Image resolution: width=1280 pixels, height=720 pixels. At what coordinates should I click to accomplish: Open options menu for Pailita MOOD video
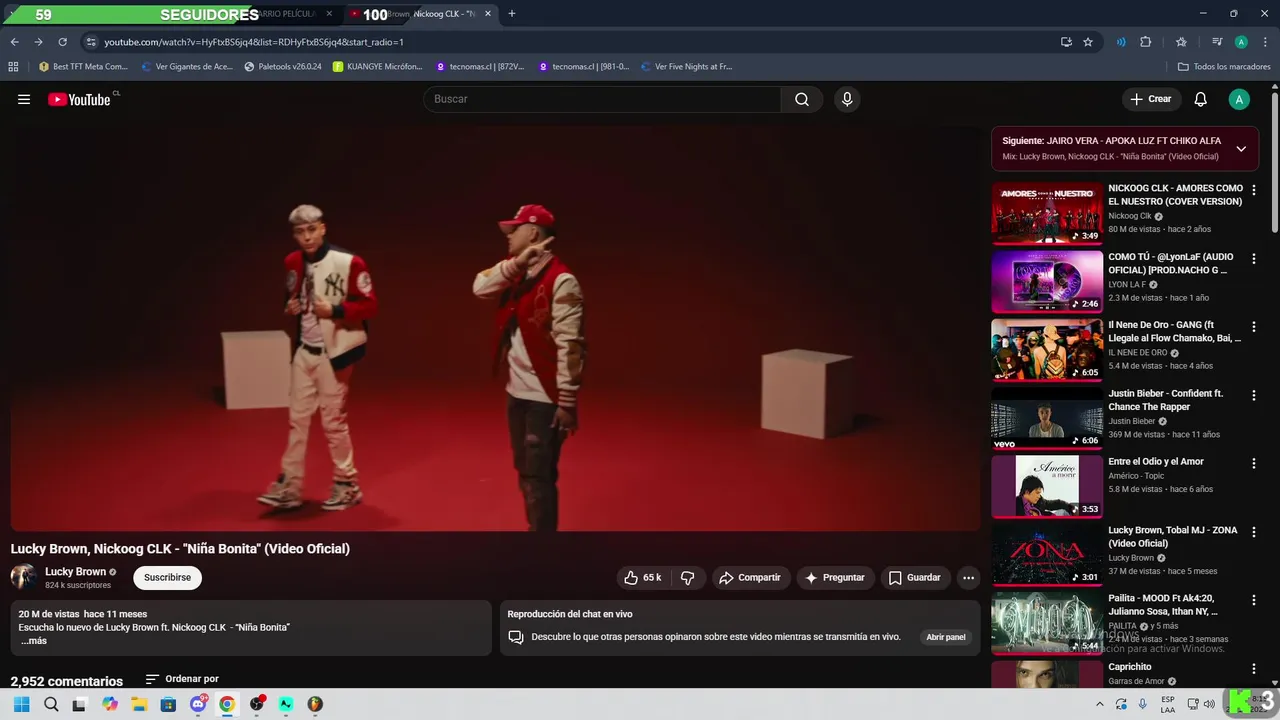1254,600
